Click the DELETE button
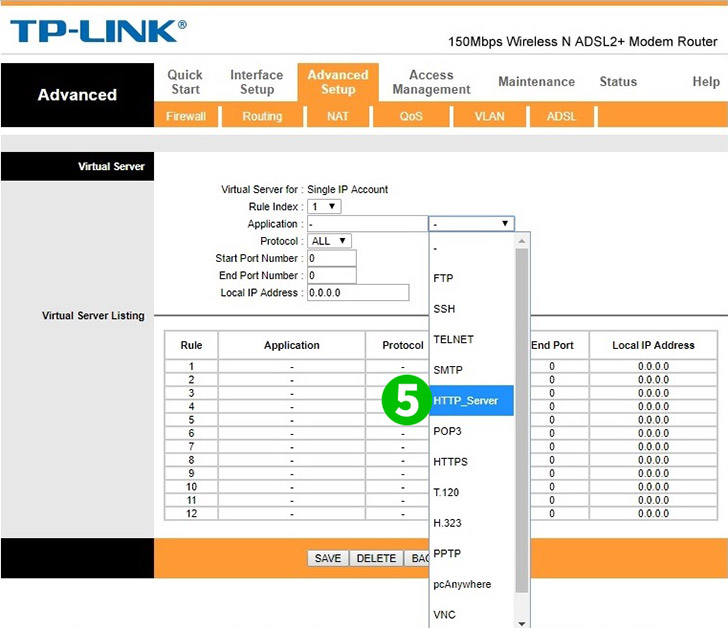 point(376,558)
